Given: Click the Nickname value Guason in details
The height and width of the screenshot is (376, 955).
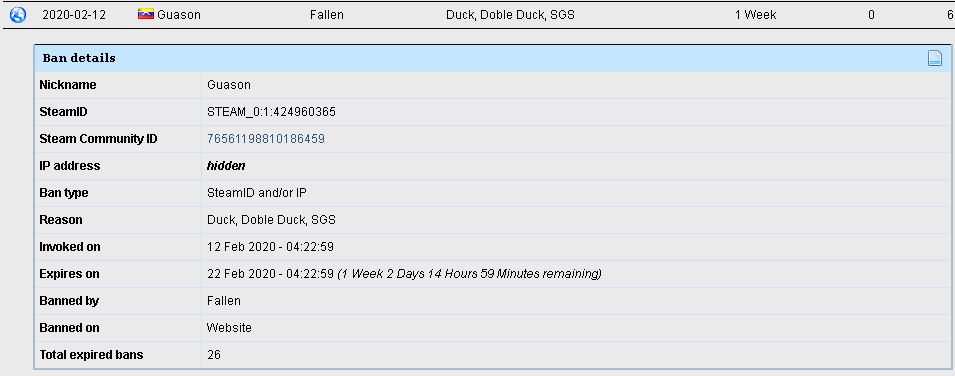Looking at the screenshot, I should coord(228,85).
